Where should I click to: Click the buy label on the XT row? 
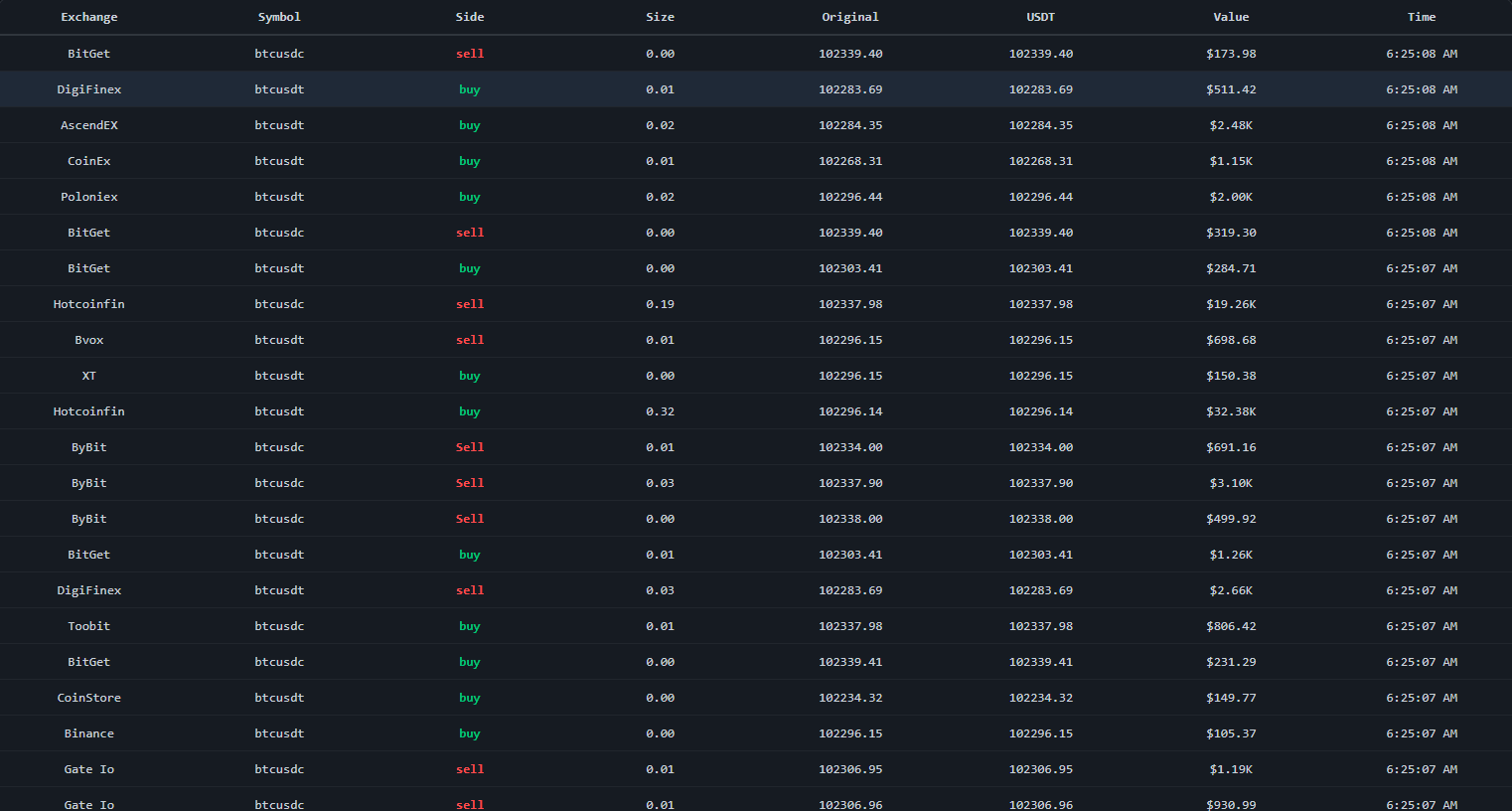click(x=470, y=375)
